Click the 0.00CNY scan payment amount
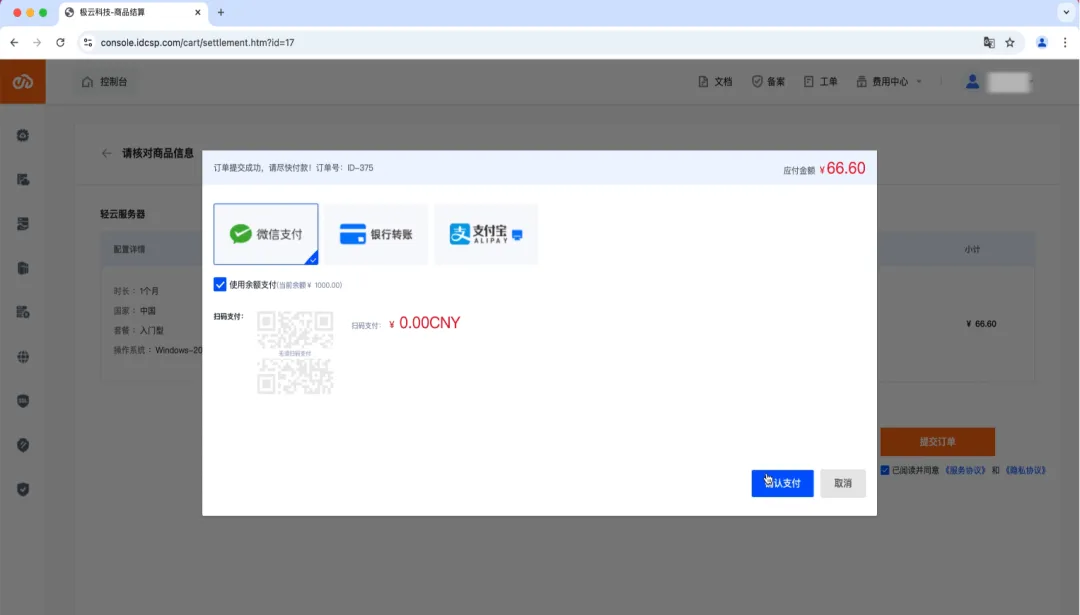The width and height of the screenshot is (1080, 615). [x=424, y=323]
